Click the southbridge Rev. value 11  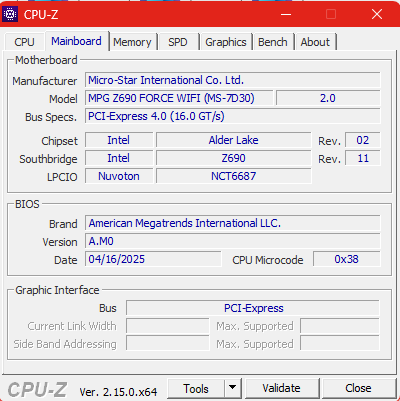point(363,158)
